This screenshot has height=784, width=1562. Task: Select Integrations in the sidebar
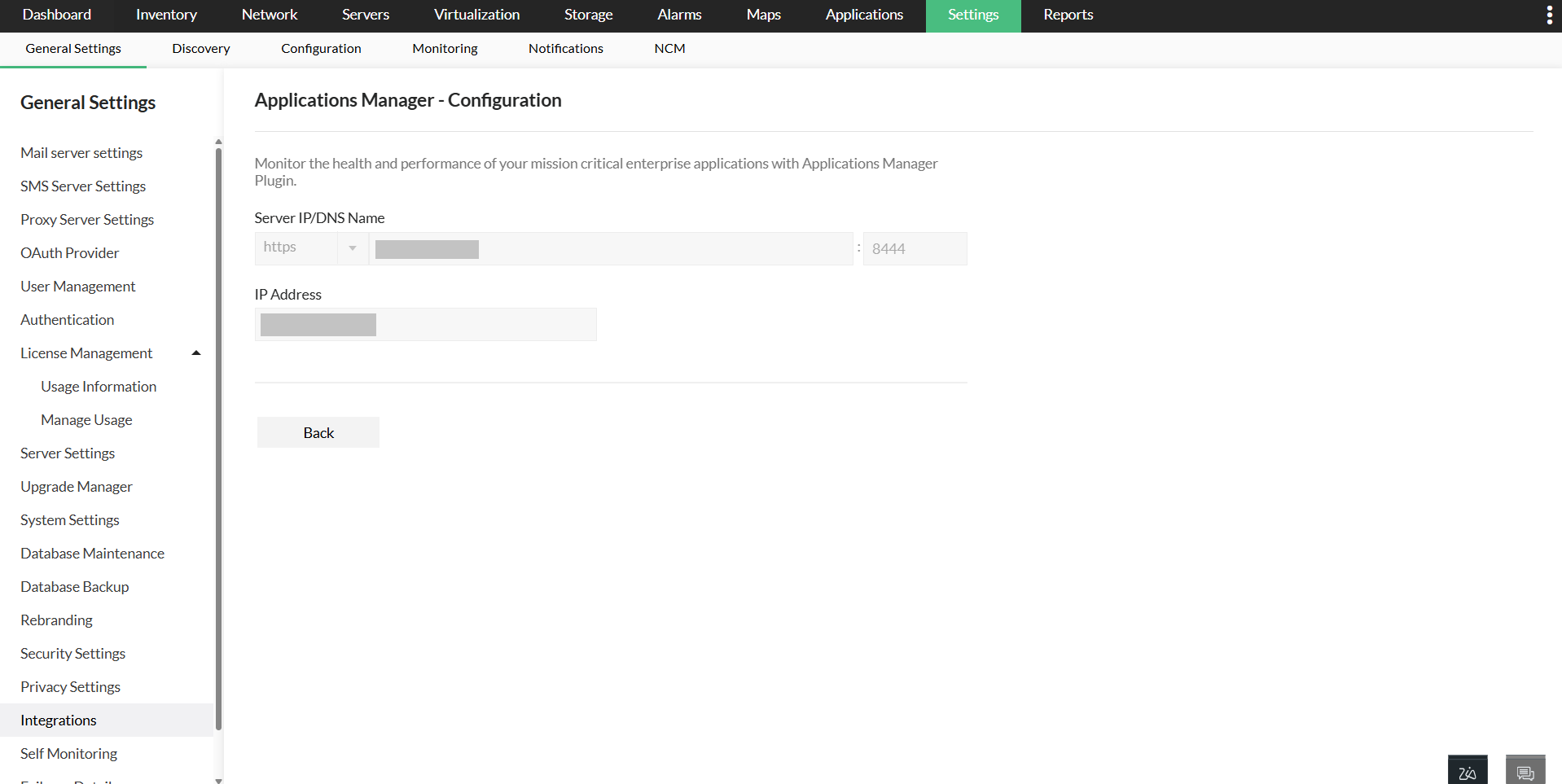107,720
